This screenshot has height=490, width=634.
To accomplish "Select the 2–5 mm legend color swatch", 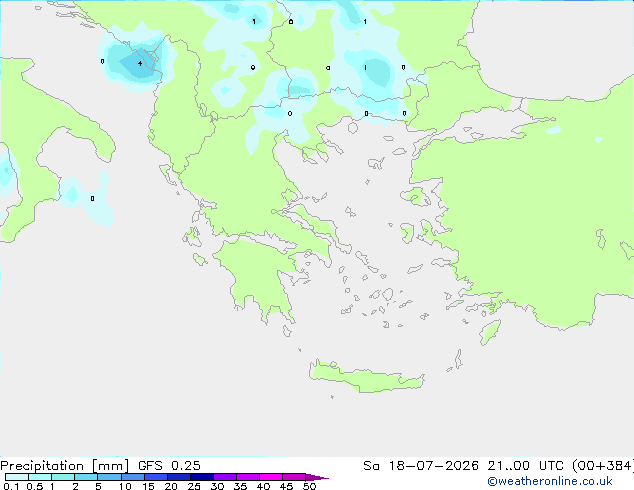I will coord(86,477).
